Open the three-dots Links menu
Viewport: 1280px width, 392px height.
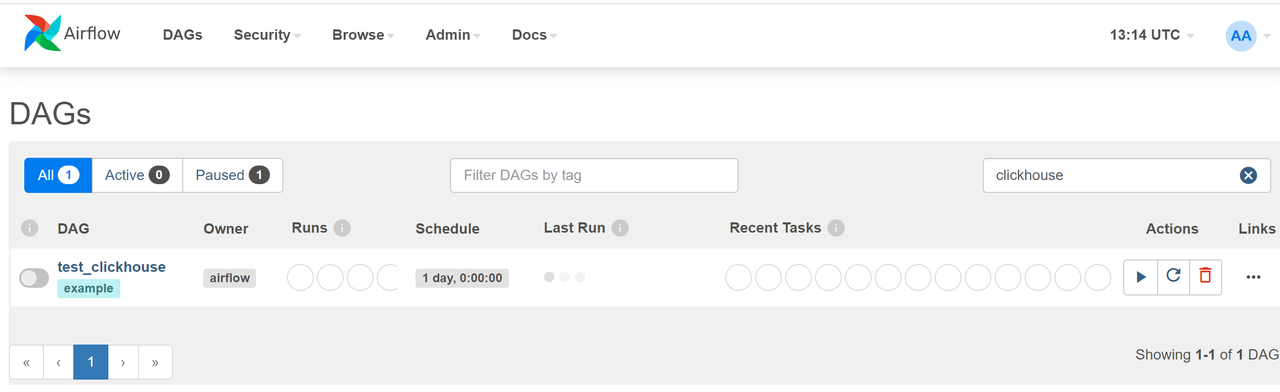tap(1254, 277)
